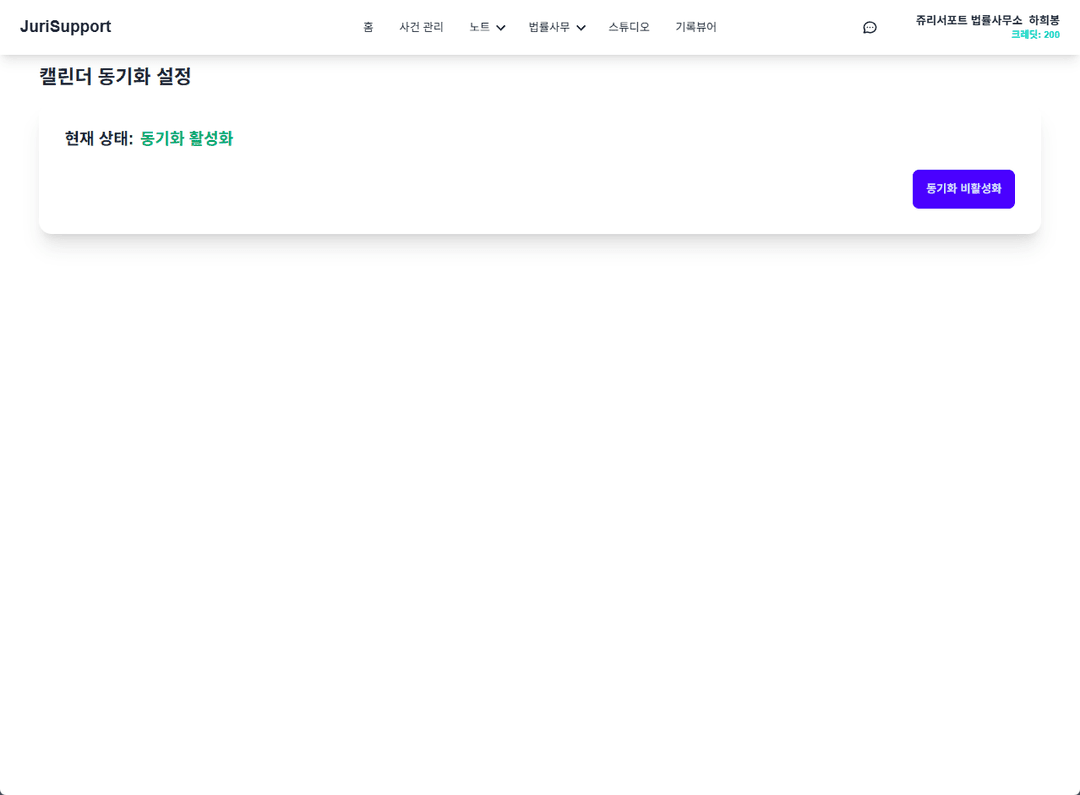This screenshot has height=795, width=1080.
Task: Select 스튜디오 from the navigation
Action: (x=629, y=27)
